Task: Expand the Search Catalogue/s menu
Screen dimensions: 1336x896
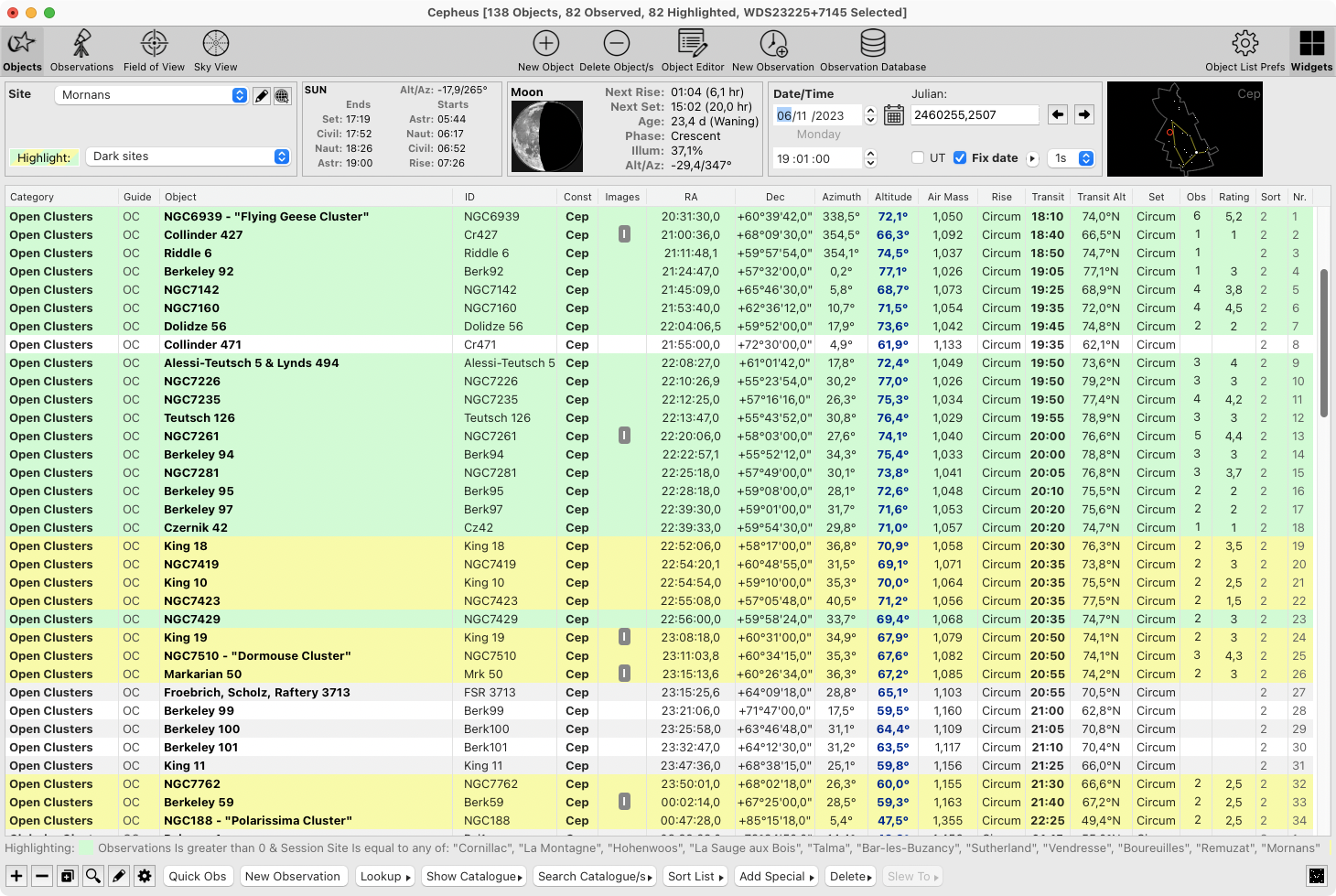Action: 595,876
